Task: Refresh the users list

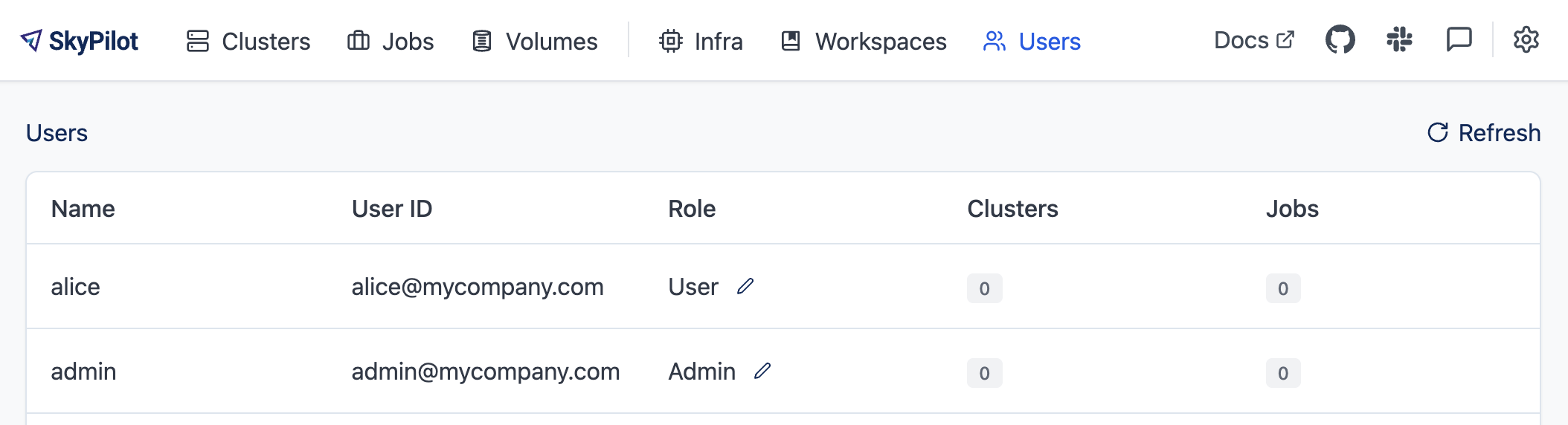Action: click(x=1484, y=133)
